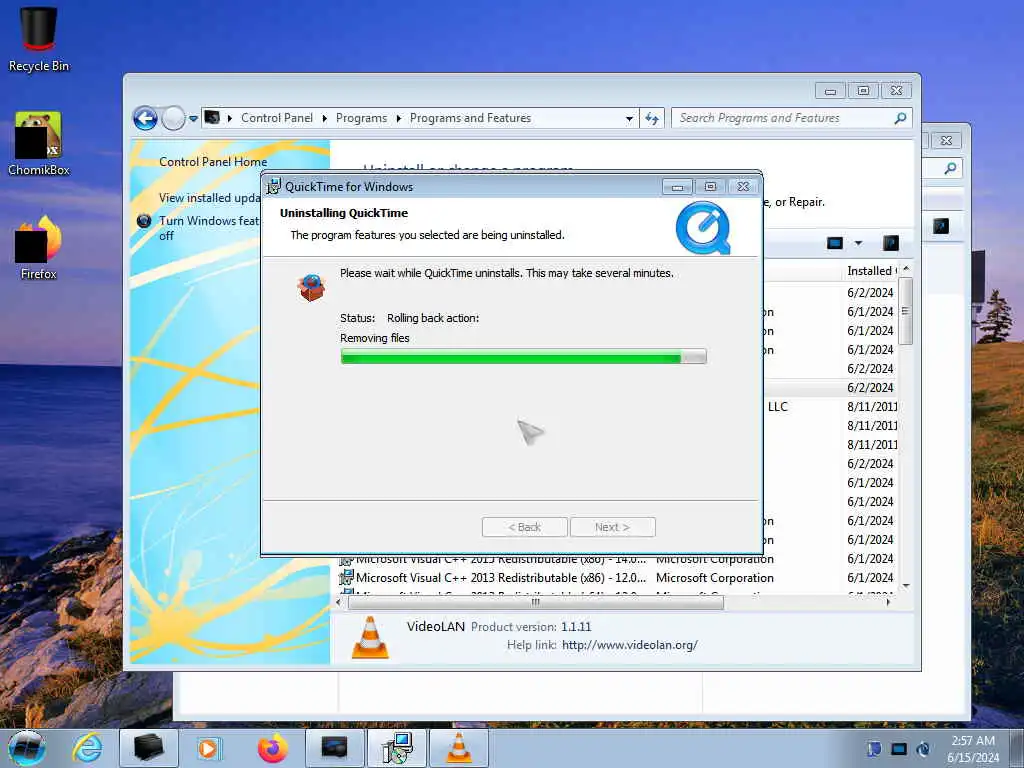
Task: Click the search magnifier in the background window
Action: [950, 168]
